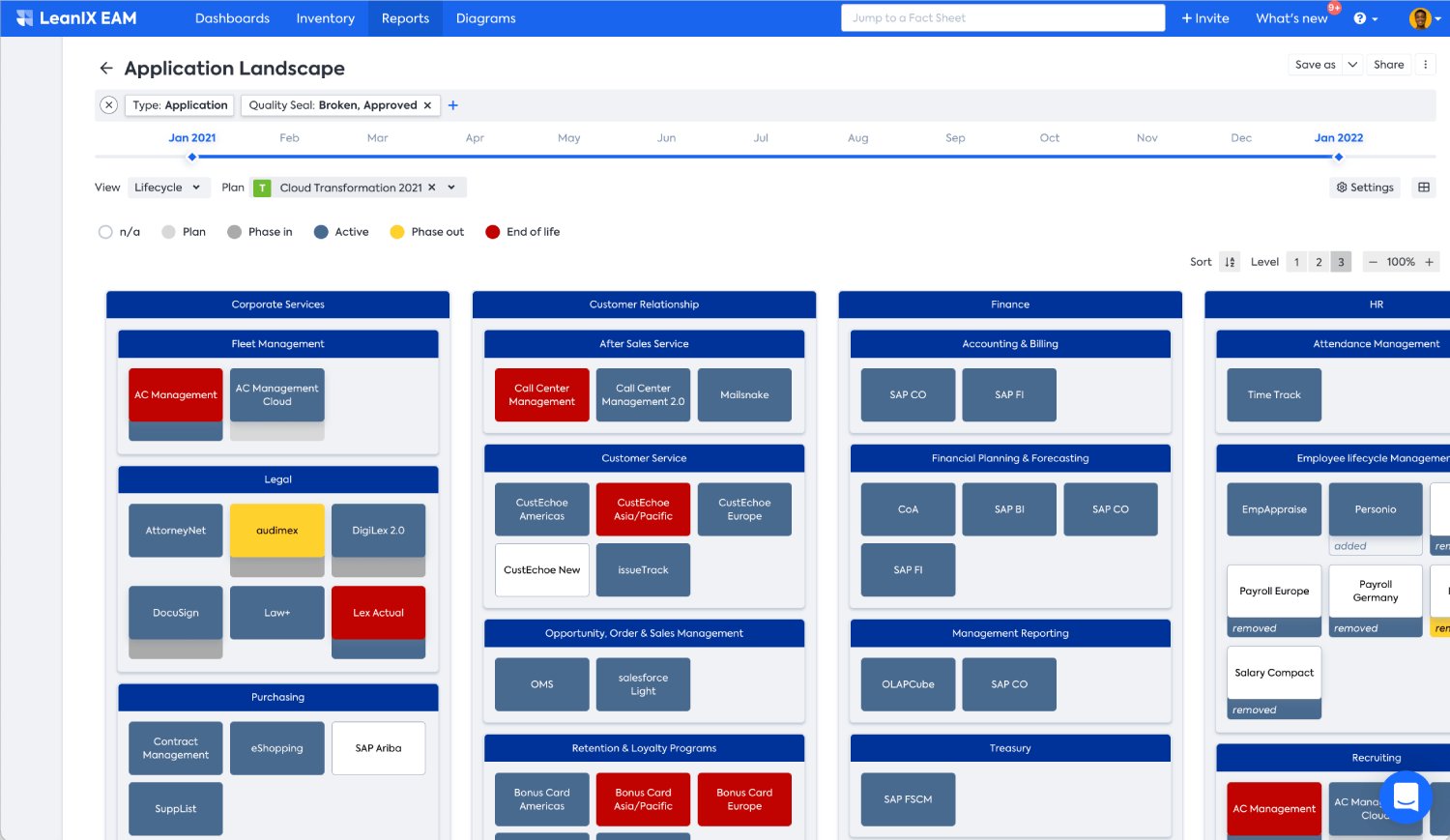
Task: Open the Mailsnake application tile
Action: (x=744, y=395)
